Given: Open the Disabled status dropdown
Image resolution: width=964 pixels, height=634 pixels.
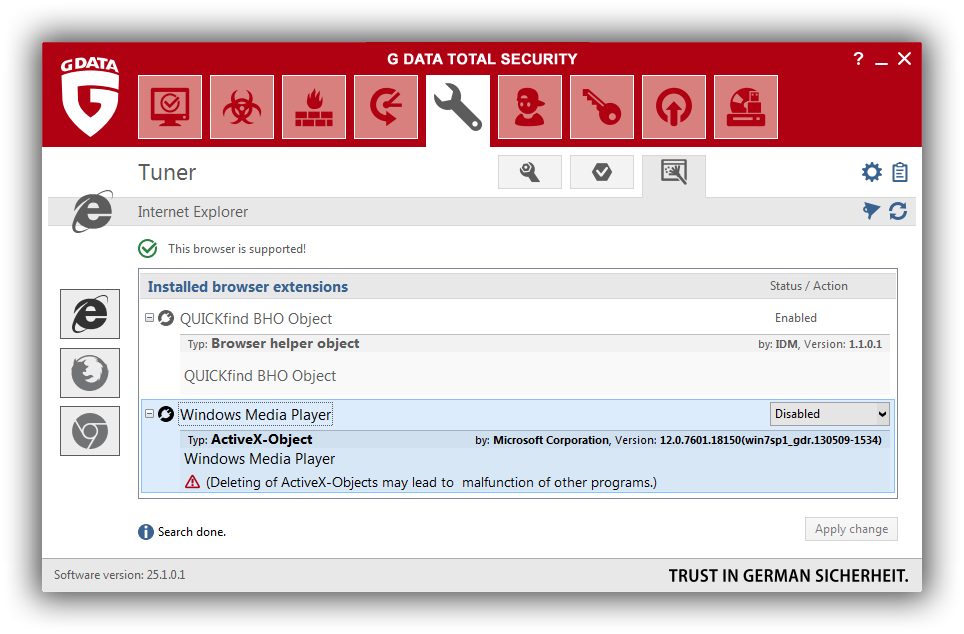Looking at the screenshot, I should [x=829, y=414].
